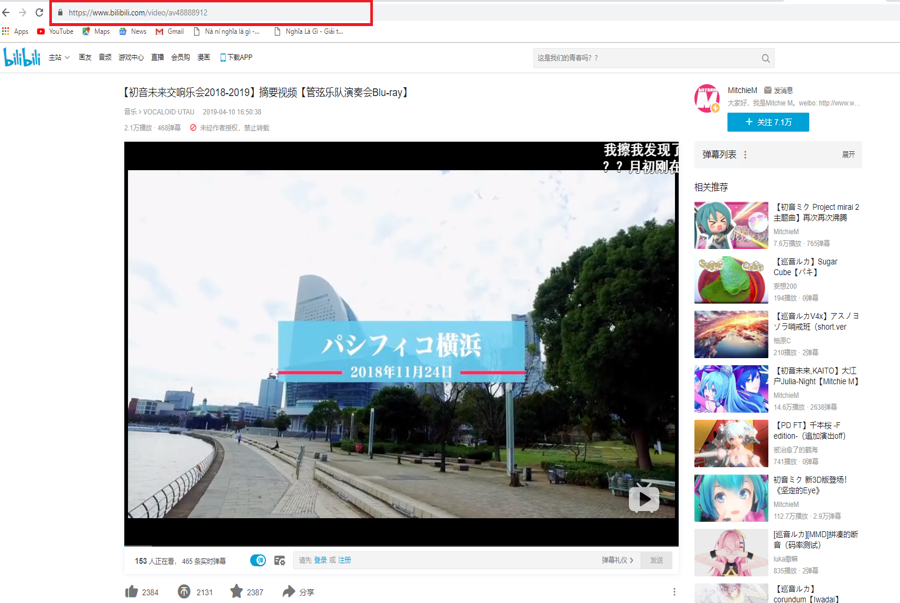Open the Project mirai 2 recommended thumbnail
Image resolution: width=900 pixels, height=603 pixels.
[x=731, y=225]
